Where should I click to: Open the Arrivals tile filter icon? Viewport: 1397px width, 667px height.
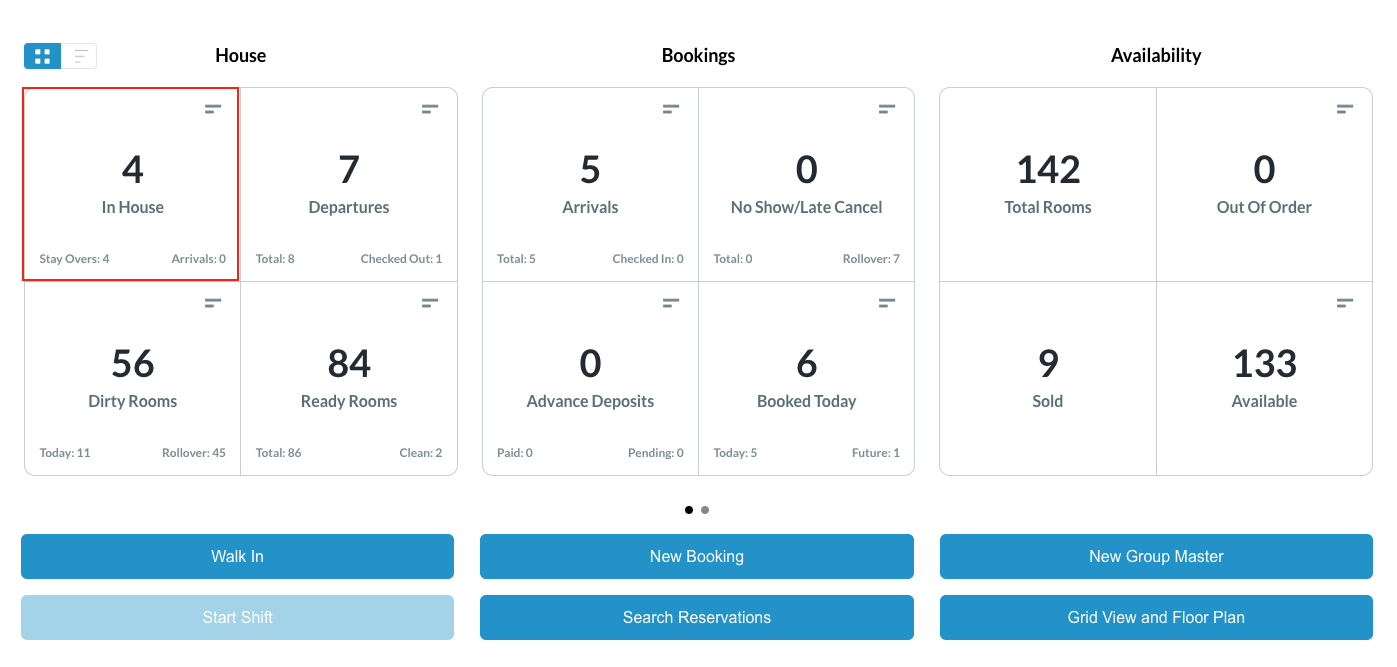(x=671, y=109)
